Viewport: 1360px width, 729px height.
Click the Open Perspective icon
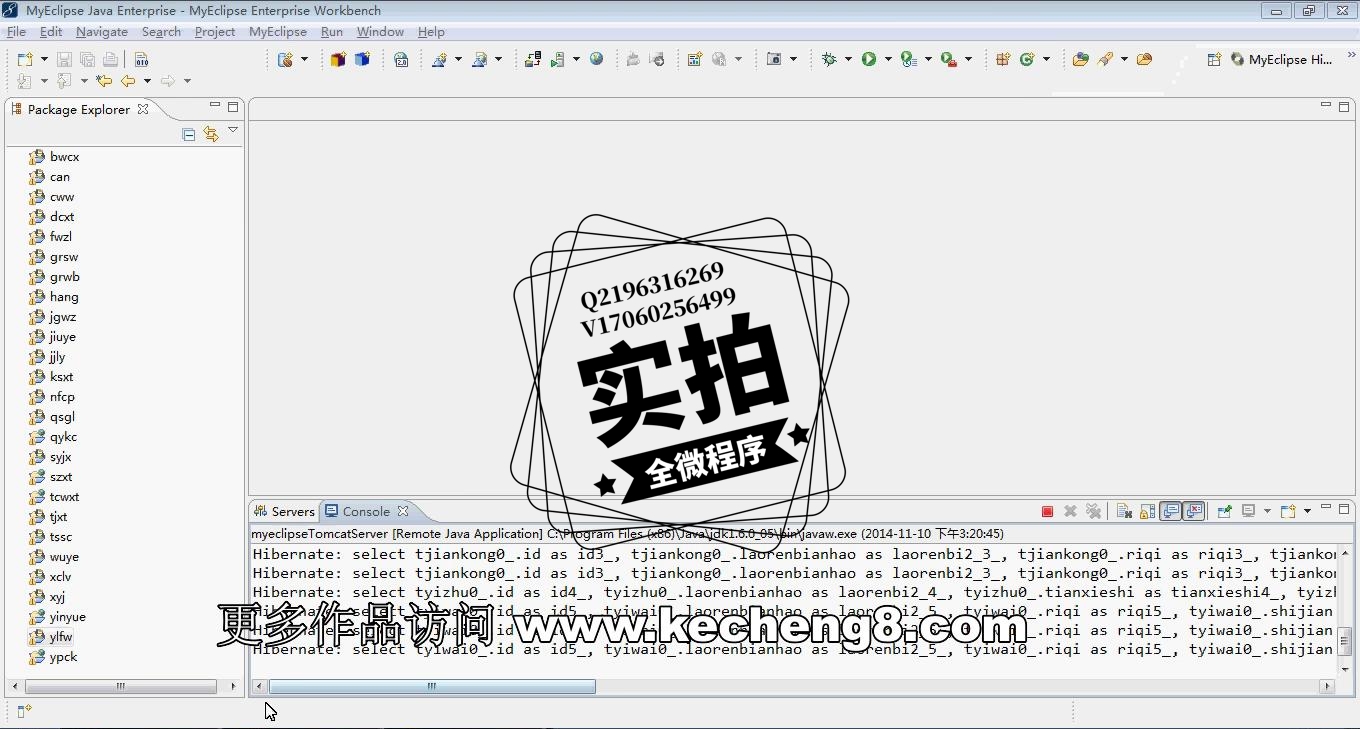pyautogui.click(x=1214, y=60)
